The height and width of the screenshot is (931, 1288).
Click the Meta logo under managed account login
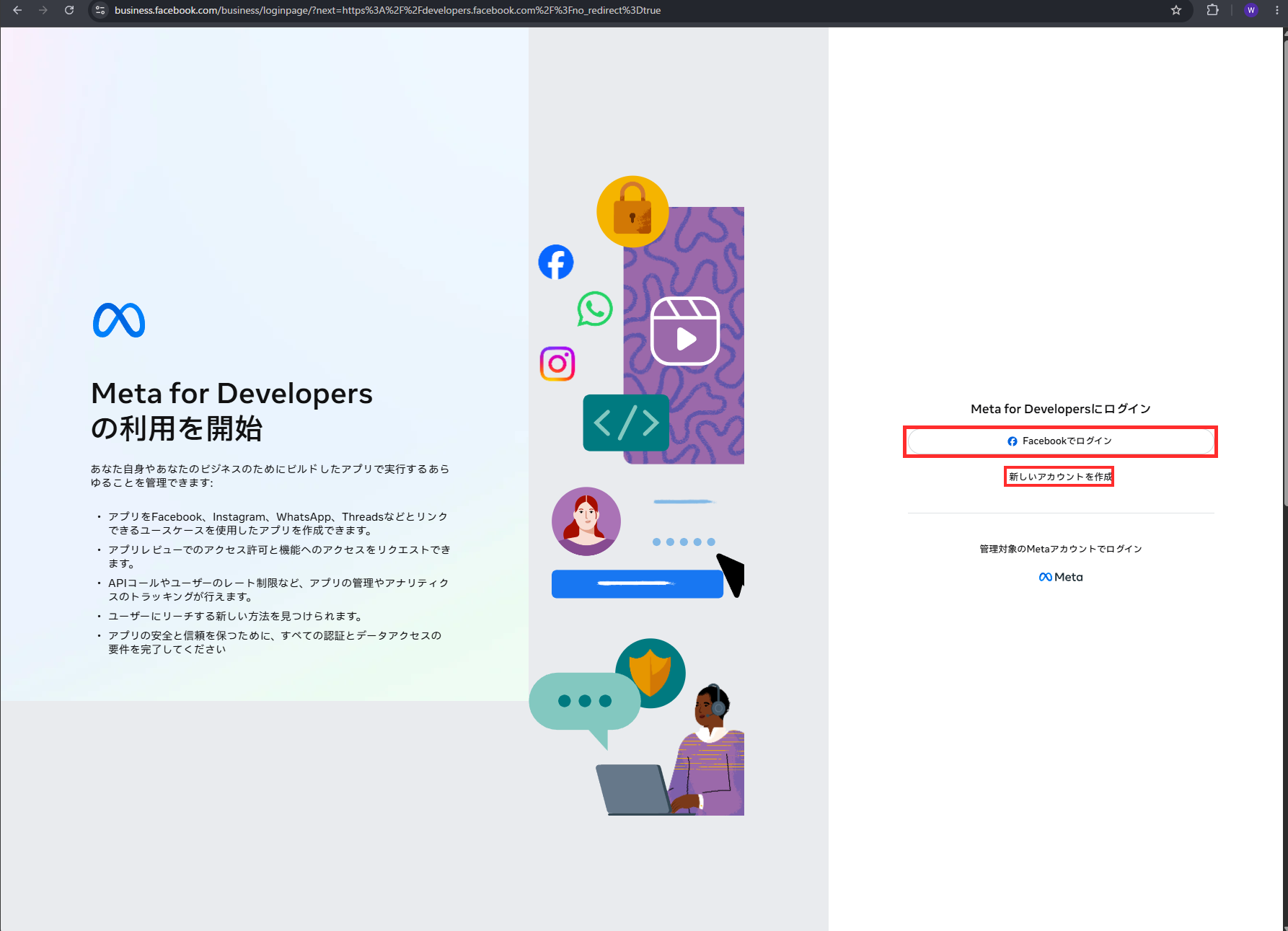pyautogui.click(x=1061, y=577)
